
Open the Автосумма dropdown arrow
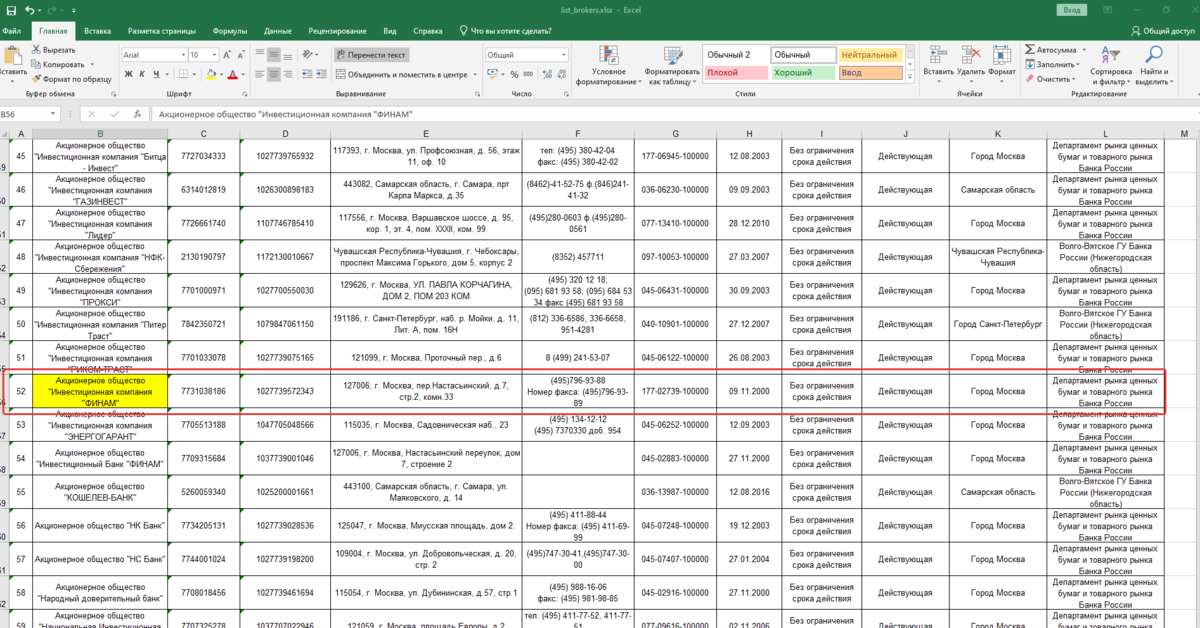[x=1082, y=50]
